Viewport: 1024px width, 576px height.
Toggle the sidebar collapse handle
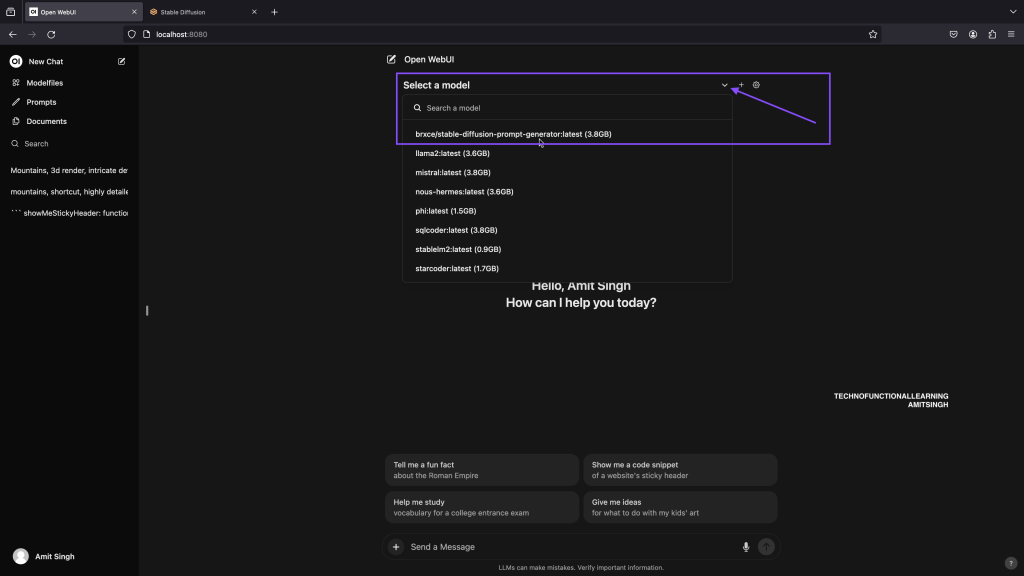147,310
